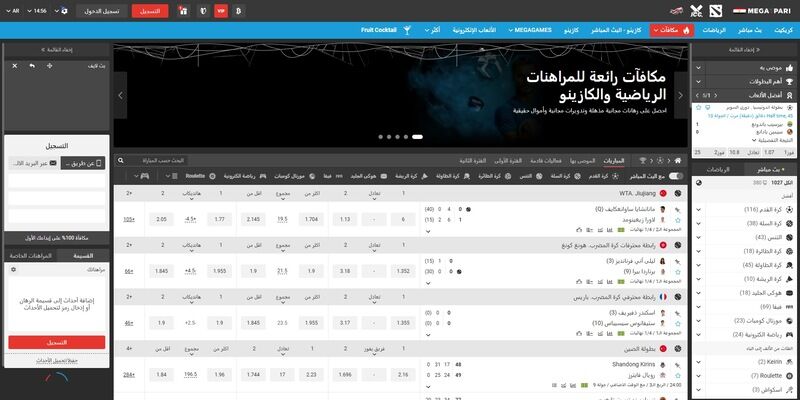This screenshot has width=800, height=400.
Task: Toggle the 'مع البث المباشر' live stream switch
Action: tap(676, 175)
